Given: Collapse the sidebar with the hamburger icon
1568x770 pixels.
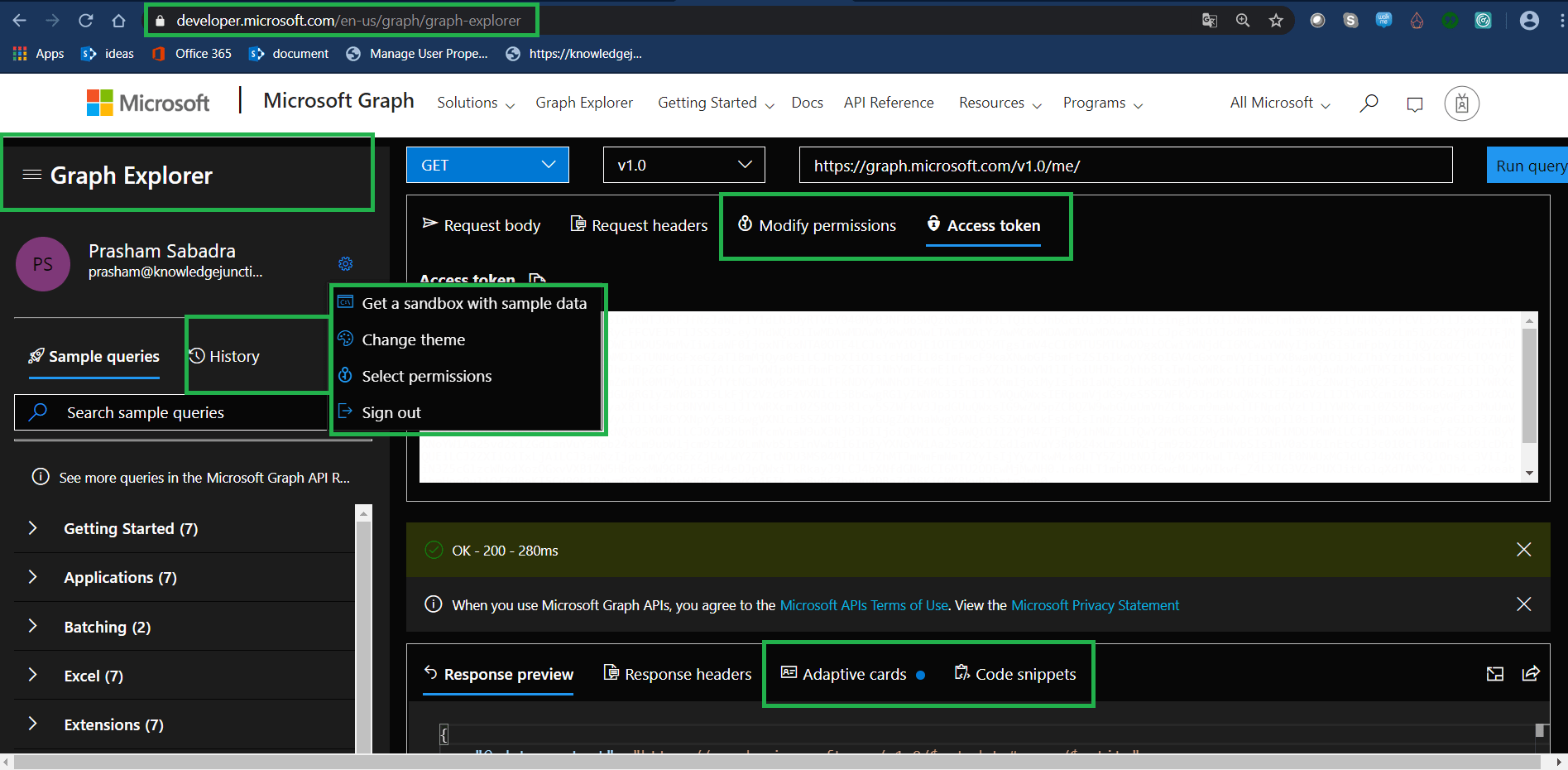Looking at the screenshot, I should [x=31, y=175].
